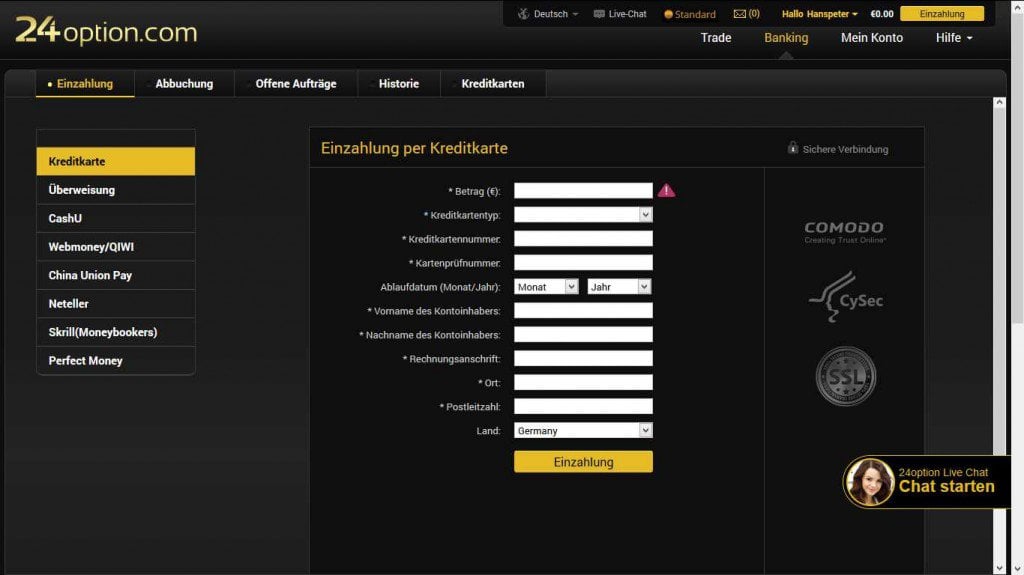Open the messages envelope icon

point(739,14)
